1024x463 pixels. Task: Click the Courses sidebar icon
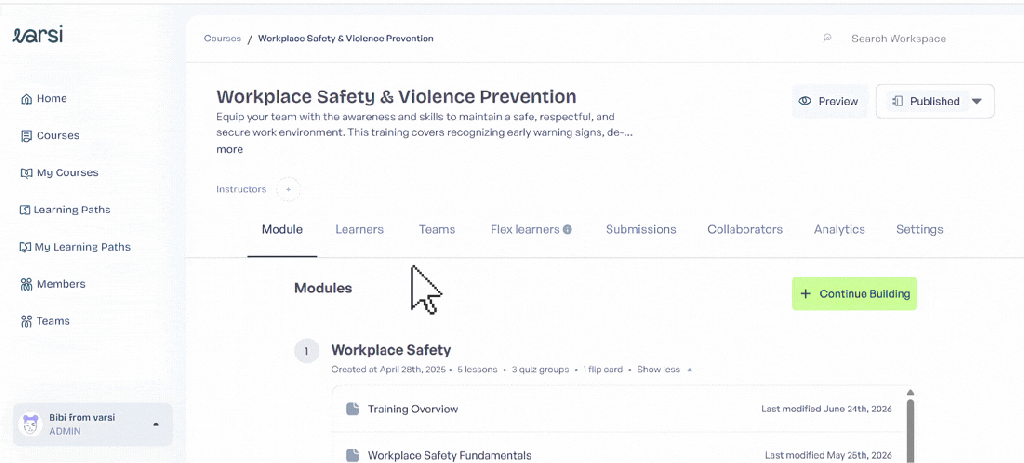click(x=26, y=136)
